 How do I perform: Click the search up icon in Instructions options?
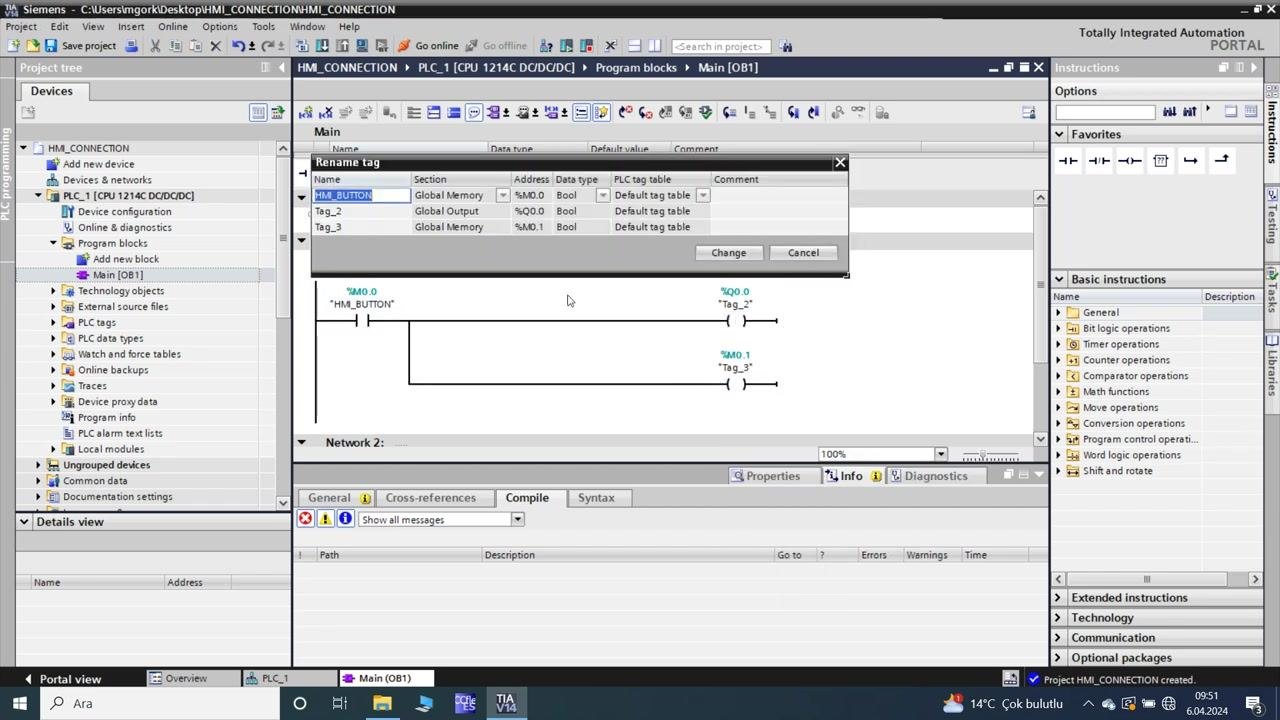coord(1189,111)
